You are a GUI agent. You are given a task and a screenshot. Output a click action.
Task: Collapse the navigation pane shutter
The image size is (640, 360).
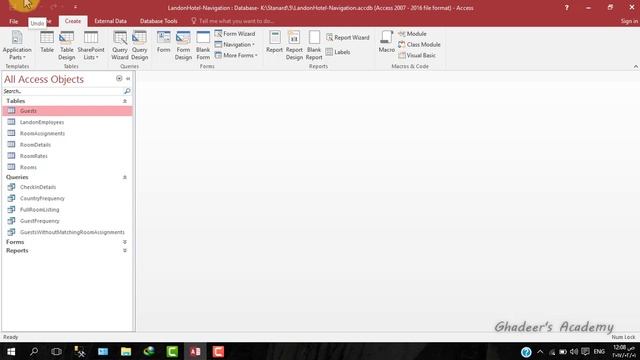[x=128, y=78]
